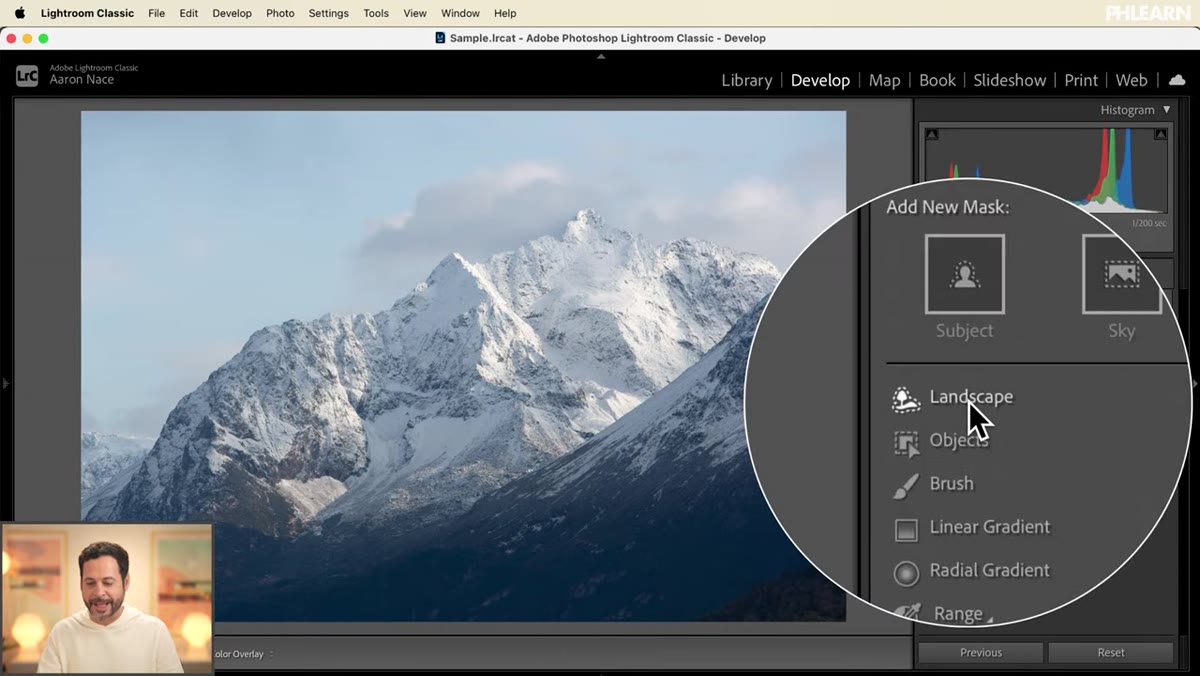Click the Reset button
Viewport: 1200px width, 676px height.
[x=1110, y=652]
